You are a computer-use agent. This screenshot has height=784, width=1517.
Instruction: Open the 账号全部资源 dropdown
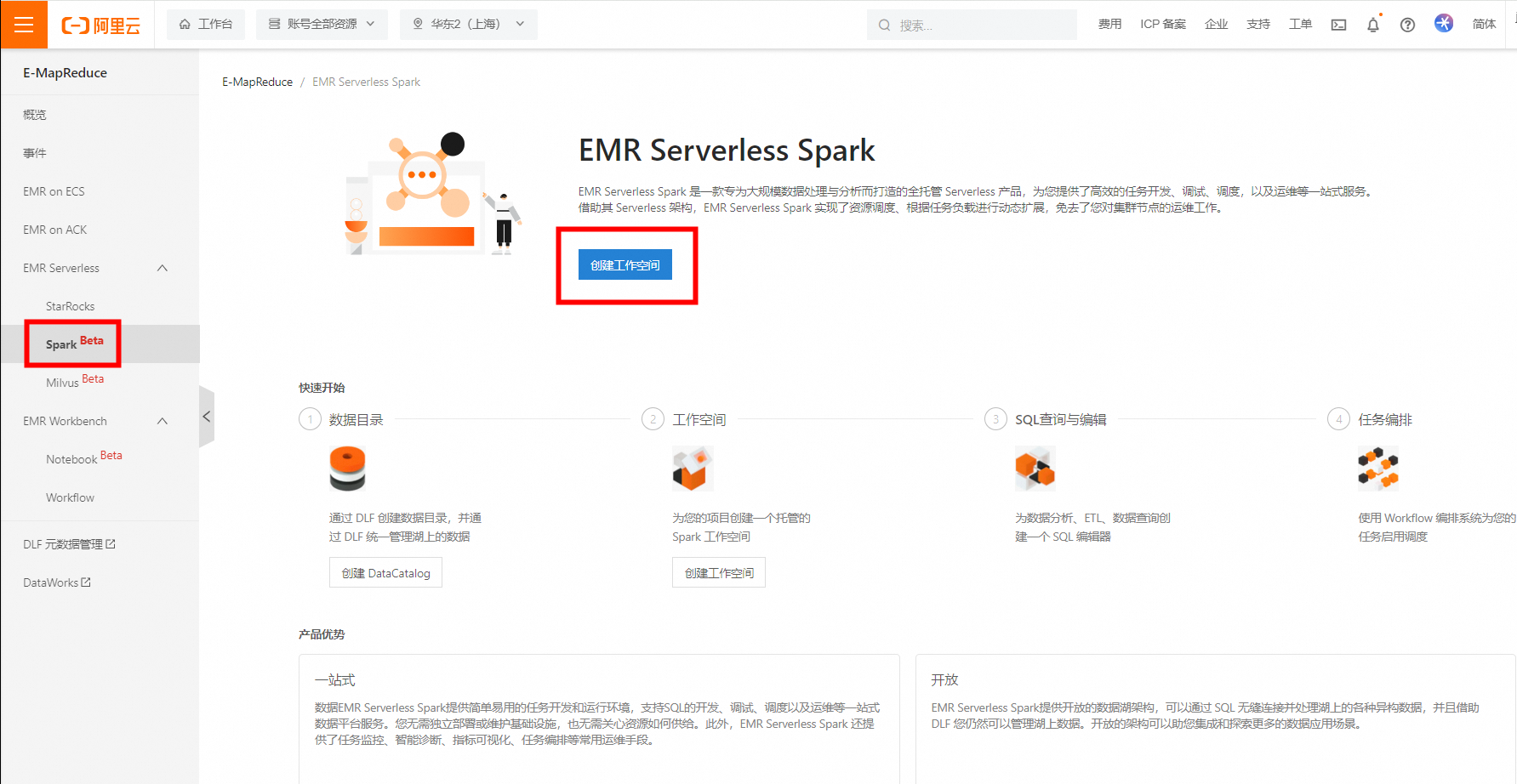pyautogui.click(x=322, y=24)
